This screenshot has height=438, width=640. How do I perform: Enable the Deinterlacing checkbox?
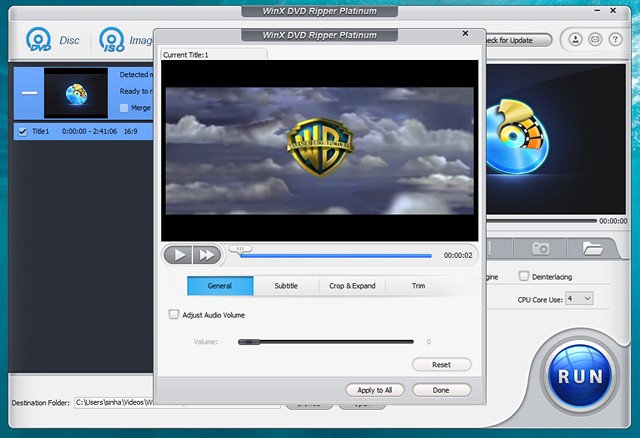coord(524,276)
